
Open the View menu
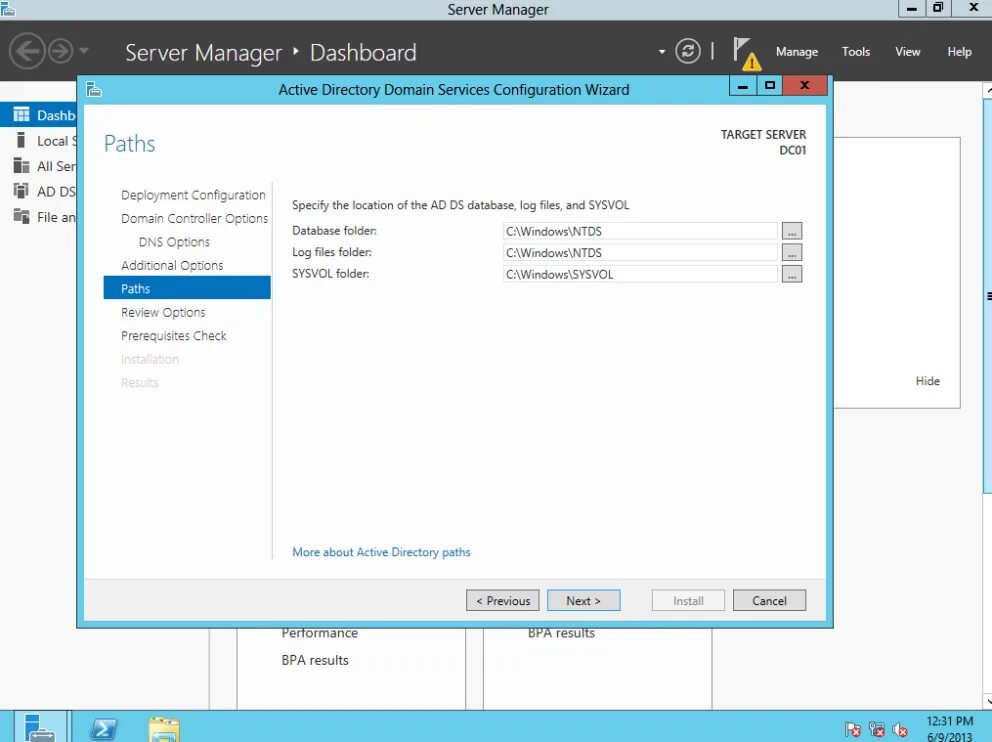pos(907,52)
